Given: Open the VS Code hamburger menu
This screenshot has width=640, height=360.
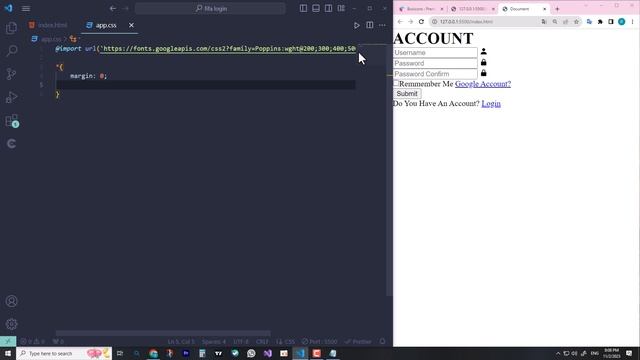Looking at the screenshot, I should pos(26,9).
